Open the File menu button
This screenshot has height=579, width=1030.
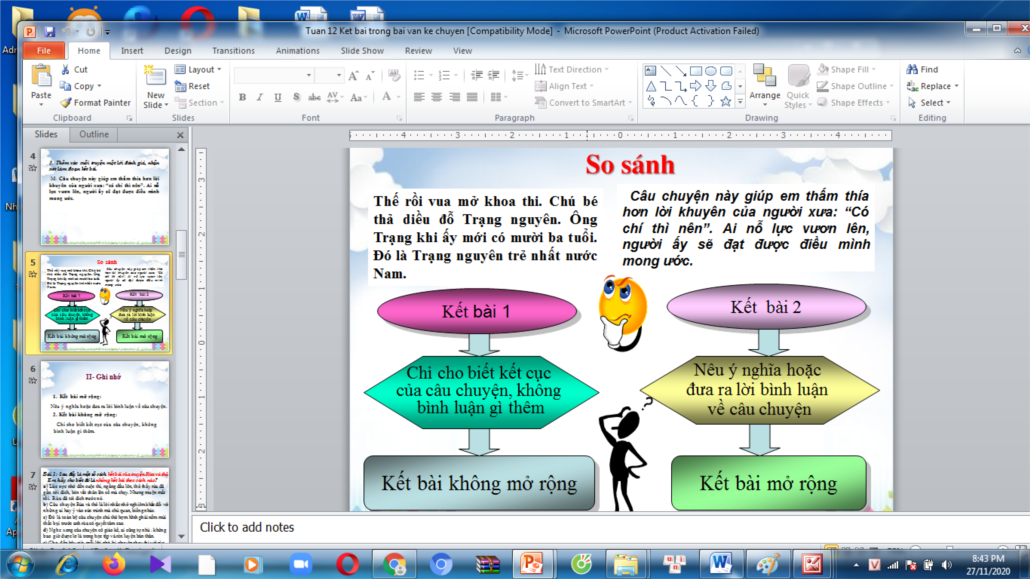pyautogui.click(x=43, y=50)
